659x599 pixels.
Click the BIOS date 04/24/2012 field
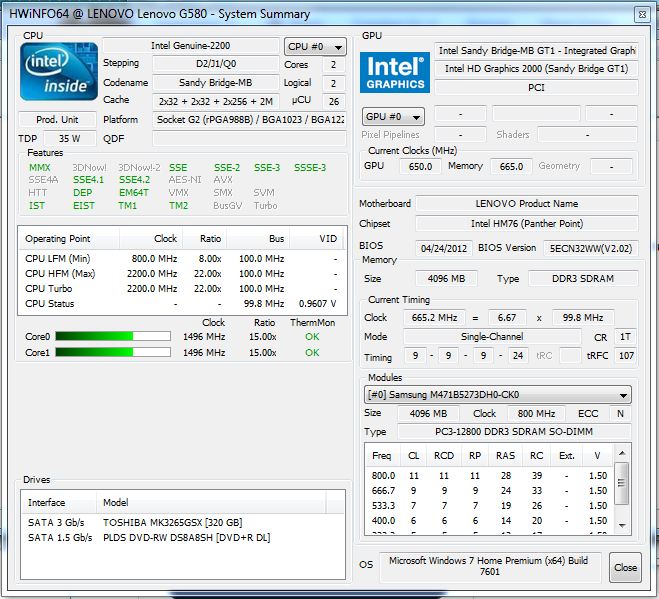coord(444,248)
